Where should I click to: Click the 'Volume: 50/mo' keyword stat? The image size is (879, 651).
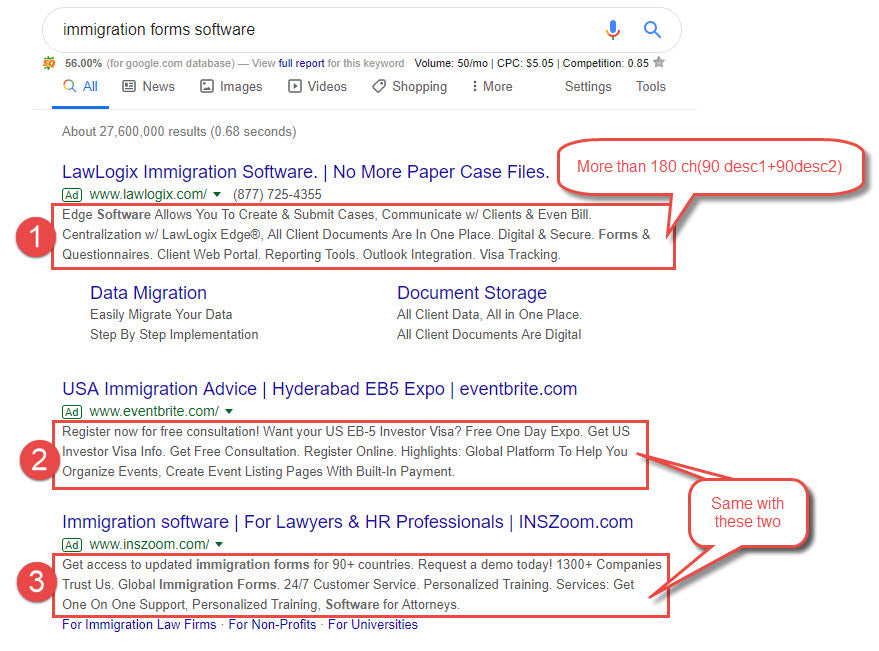(451, 63)
